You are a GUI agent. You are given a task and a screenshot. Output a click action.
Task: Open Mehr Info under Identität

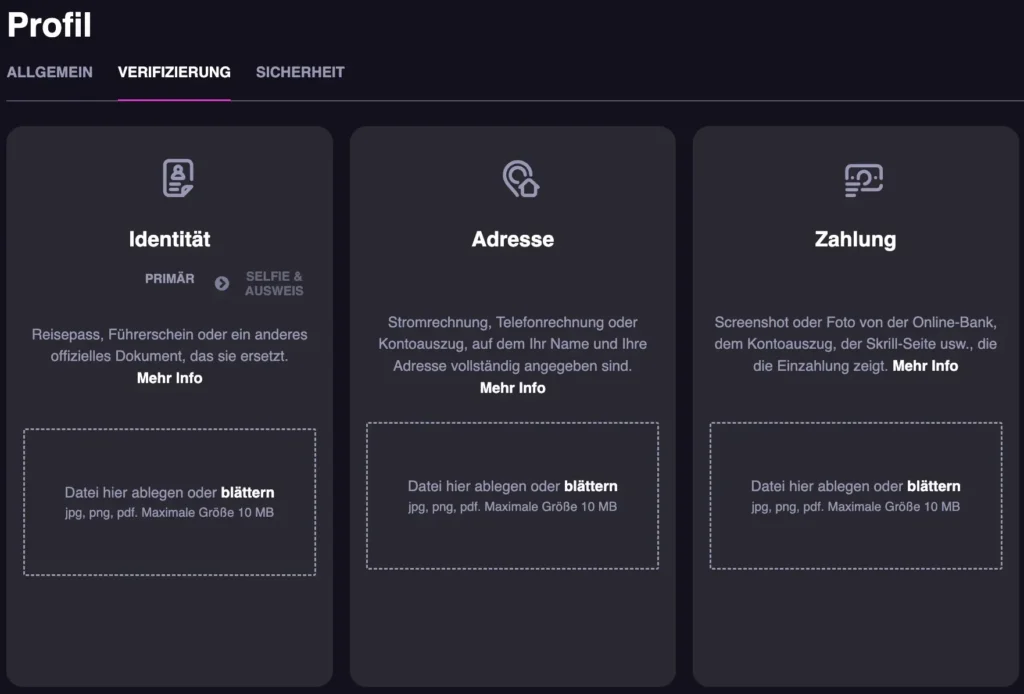pos(170,378)
